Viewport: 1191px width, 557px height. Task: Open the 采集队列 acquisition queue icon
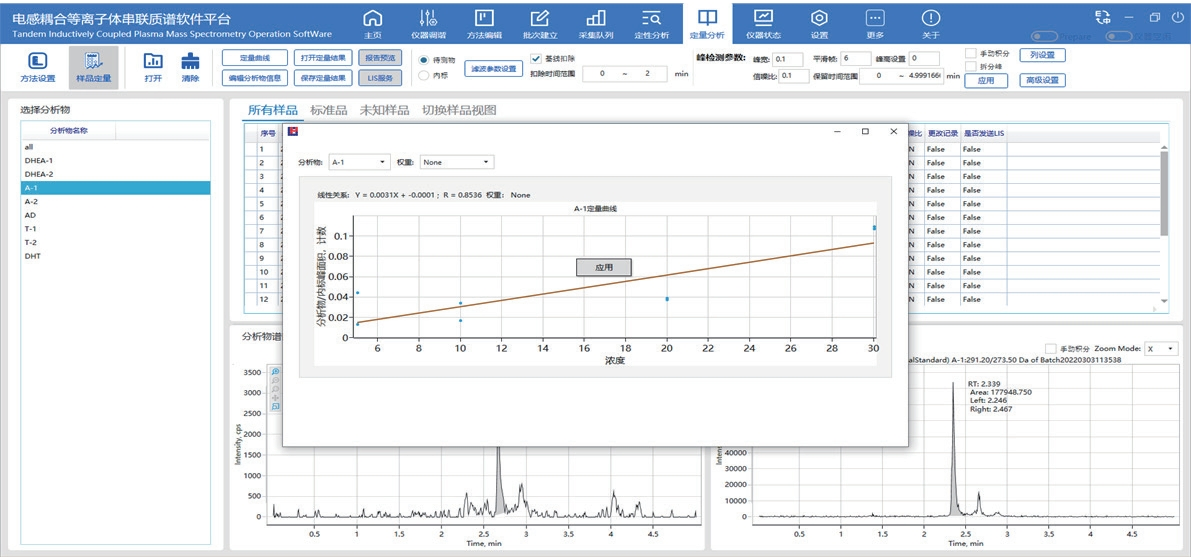tap(596, 18)
